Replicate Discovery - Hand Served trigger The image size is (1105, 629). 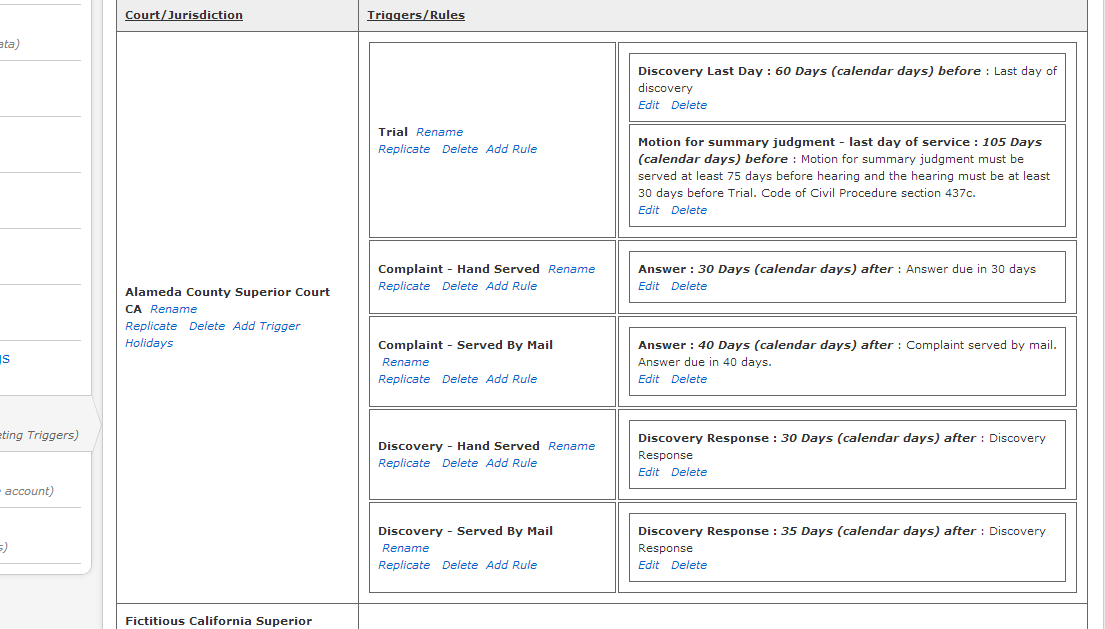(404, 463)
